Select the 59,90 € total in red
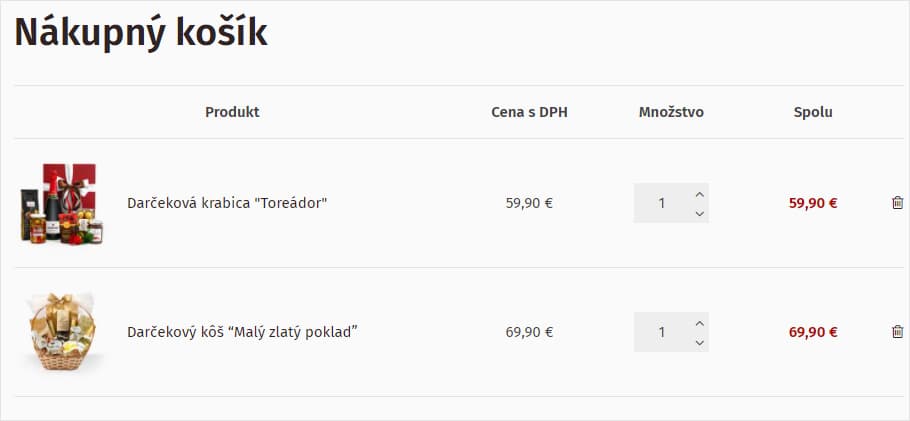Viewport: 910px width, 421px height. tap(813, 203)
